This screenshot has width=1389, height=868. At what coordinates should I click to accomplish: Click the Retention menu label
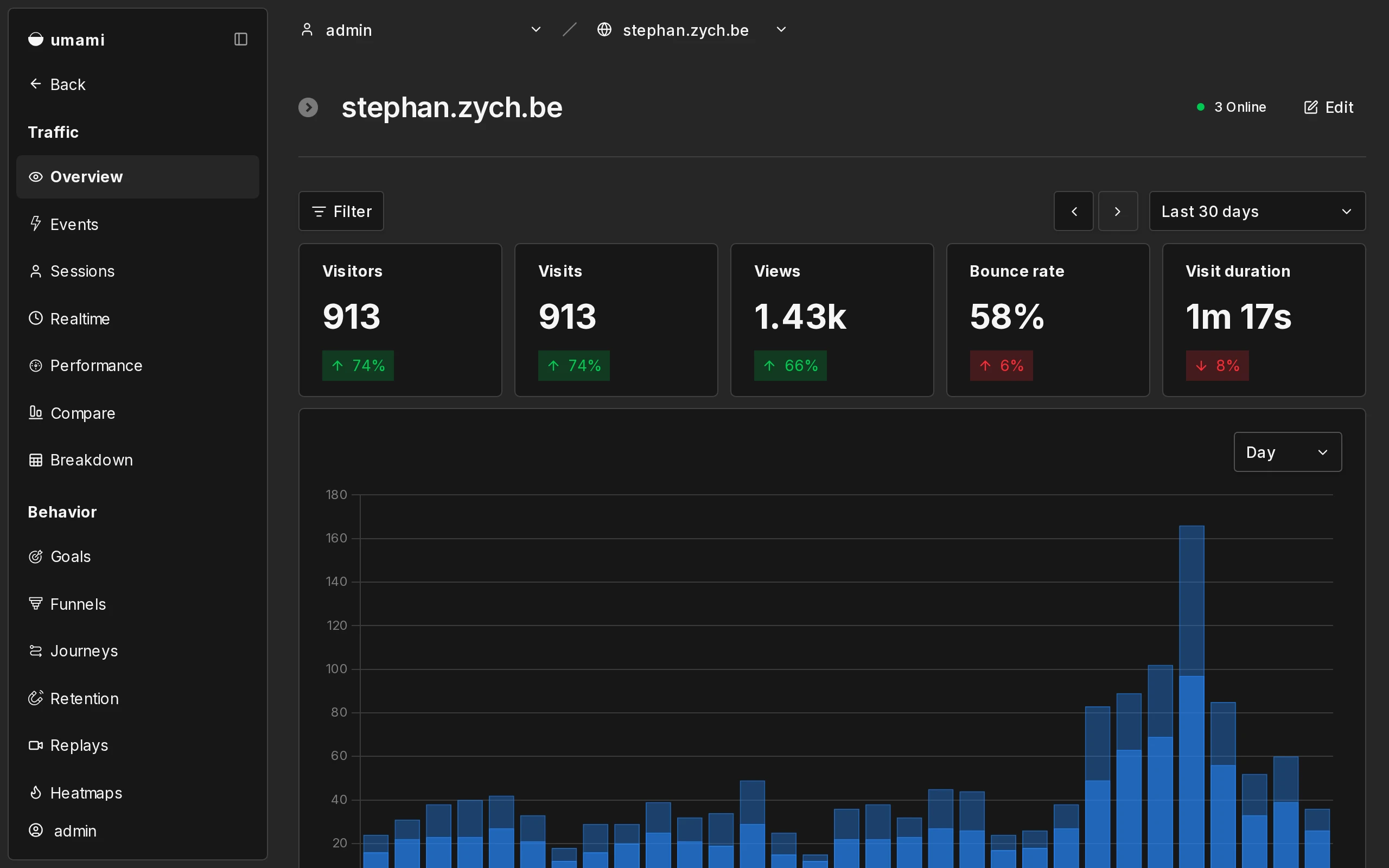tap(85, 698)
